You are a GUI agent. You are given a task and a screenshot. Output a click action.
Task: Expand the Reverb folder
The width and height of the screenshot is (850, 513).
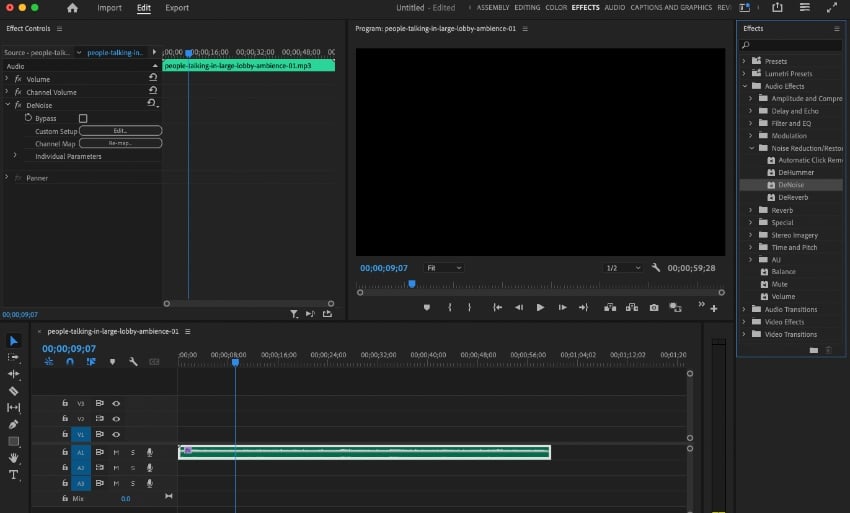pos(751,210)
